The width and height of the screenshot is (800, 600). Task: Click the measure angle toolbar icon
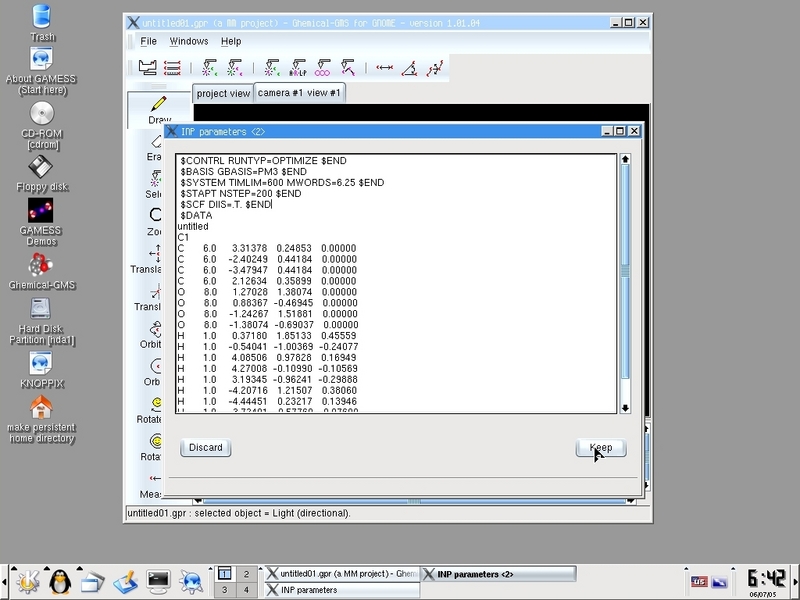pos(410,68)
